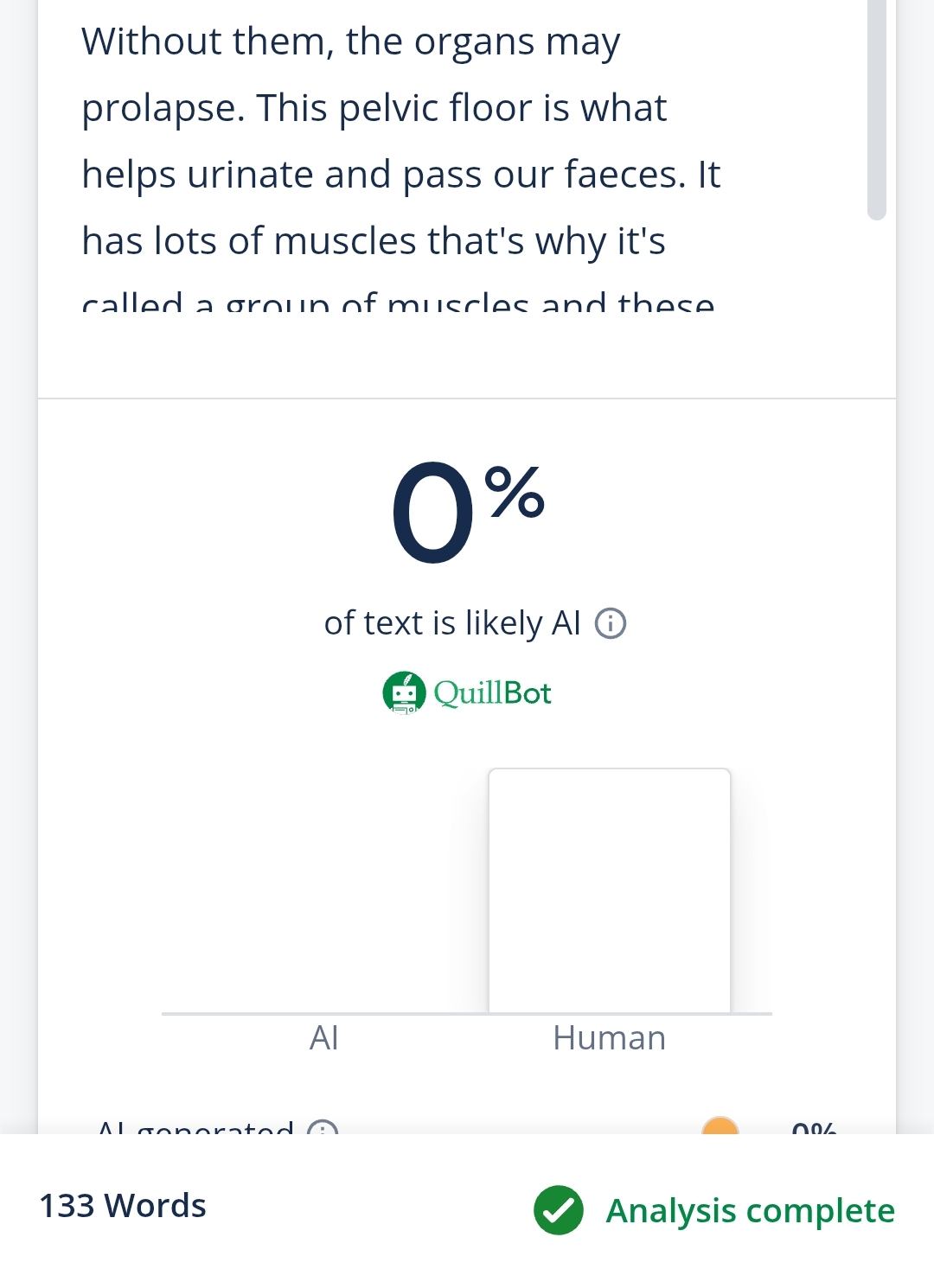Click the "Human" chart axis label
Viewport: 934px width, 1288px height.
[x=610, y=1038]
